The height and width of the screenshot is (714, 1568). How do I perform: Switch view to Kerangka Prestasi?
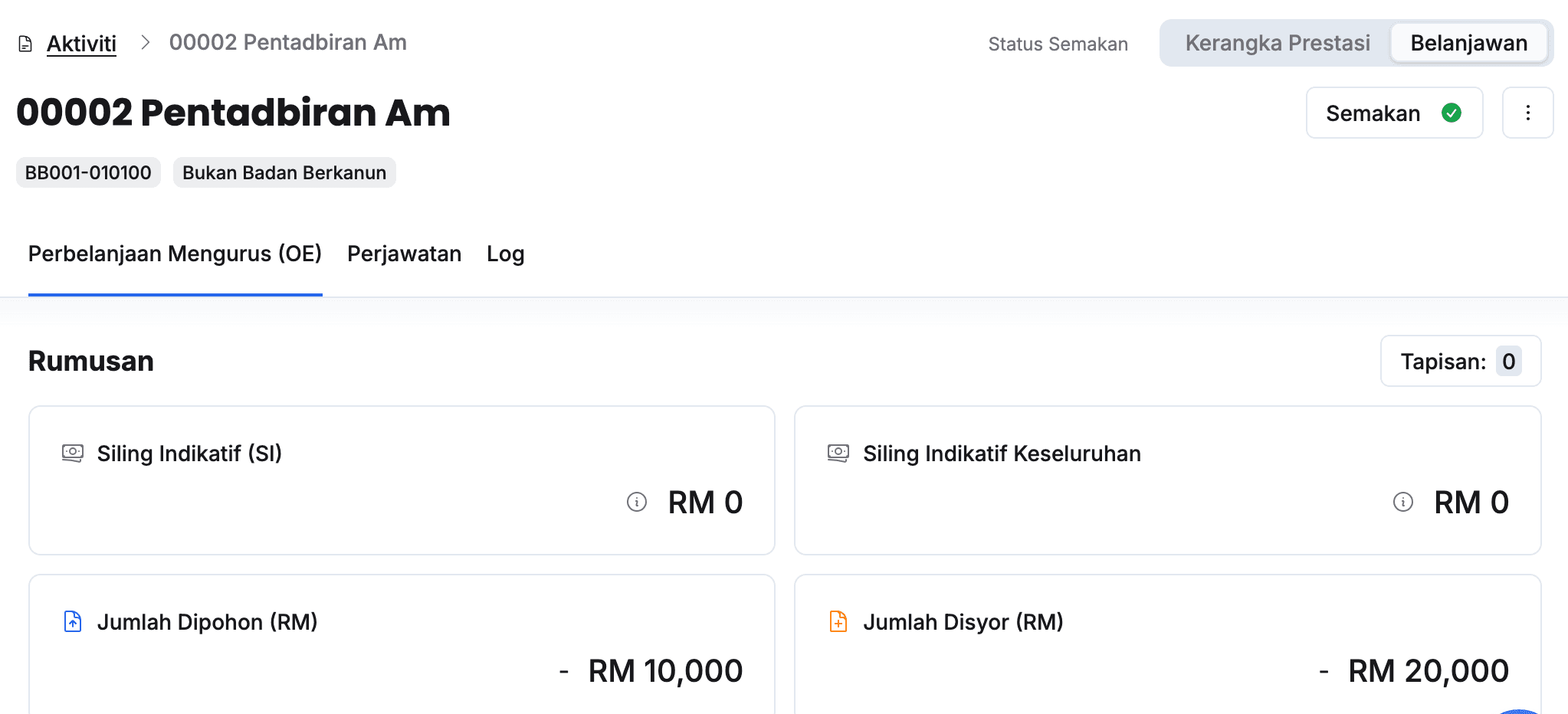(1277, 43)
